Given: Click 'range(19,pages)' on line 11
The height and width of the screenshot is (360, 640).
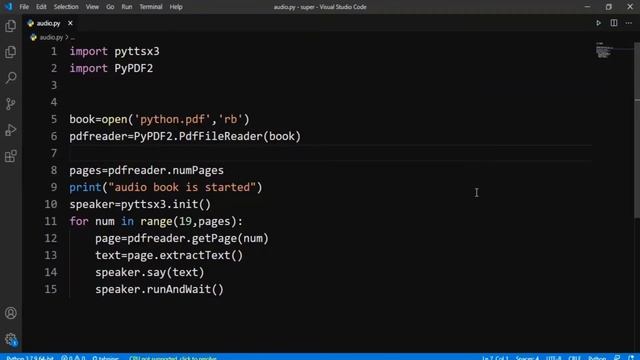Looking at the screenshot, I should [188, 221].
